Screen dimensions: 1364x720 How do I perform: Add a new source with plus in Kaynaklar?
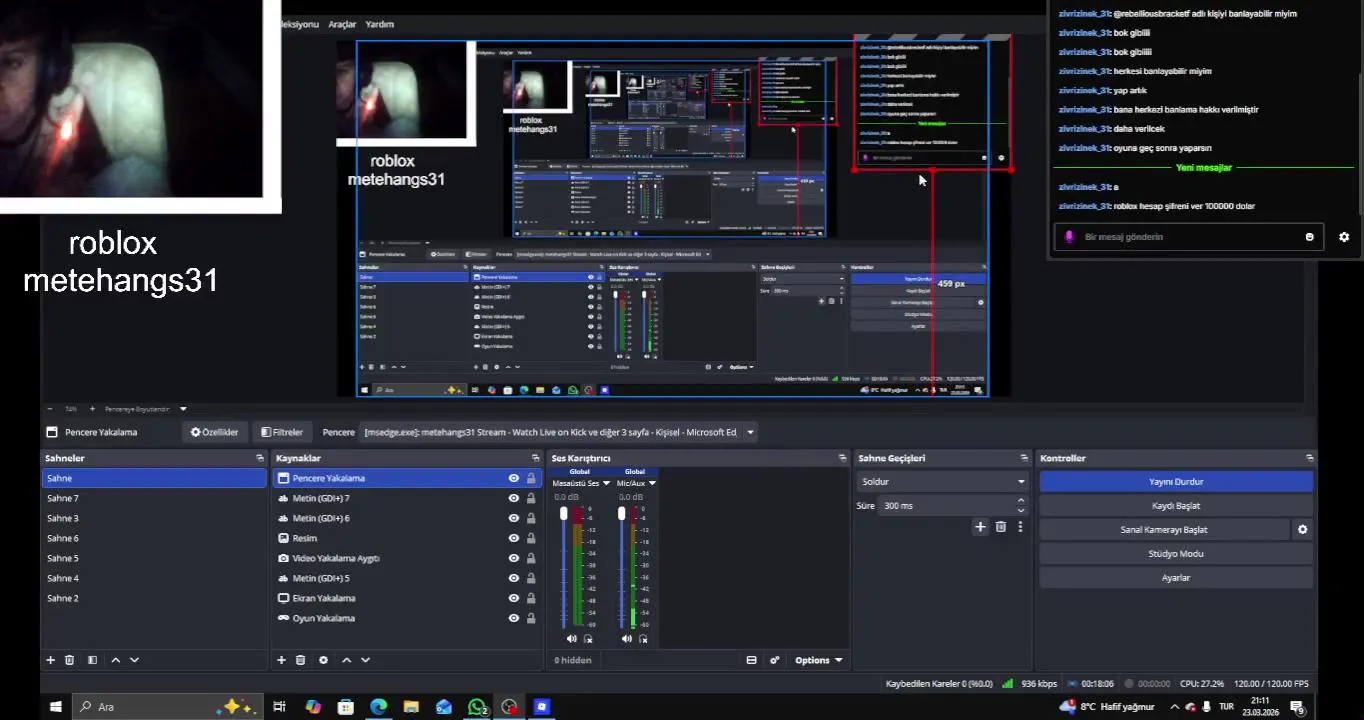(x=281, y=660)
